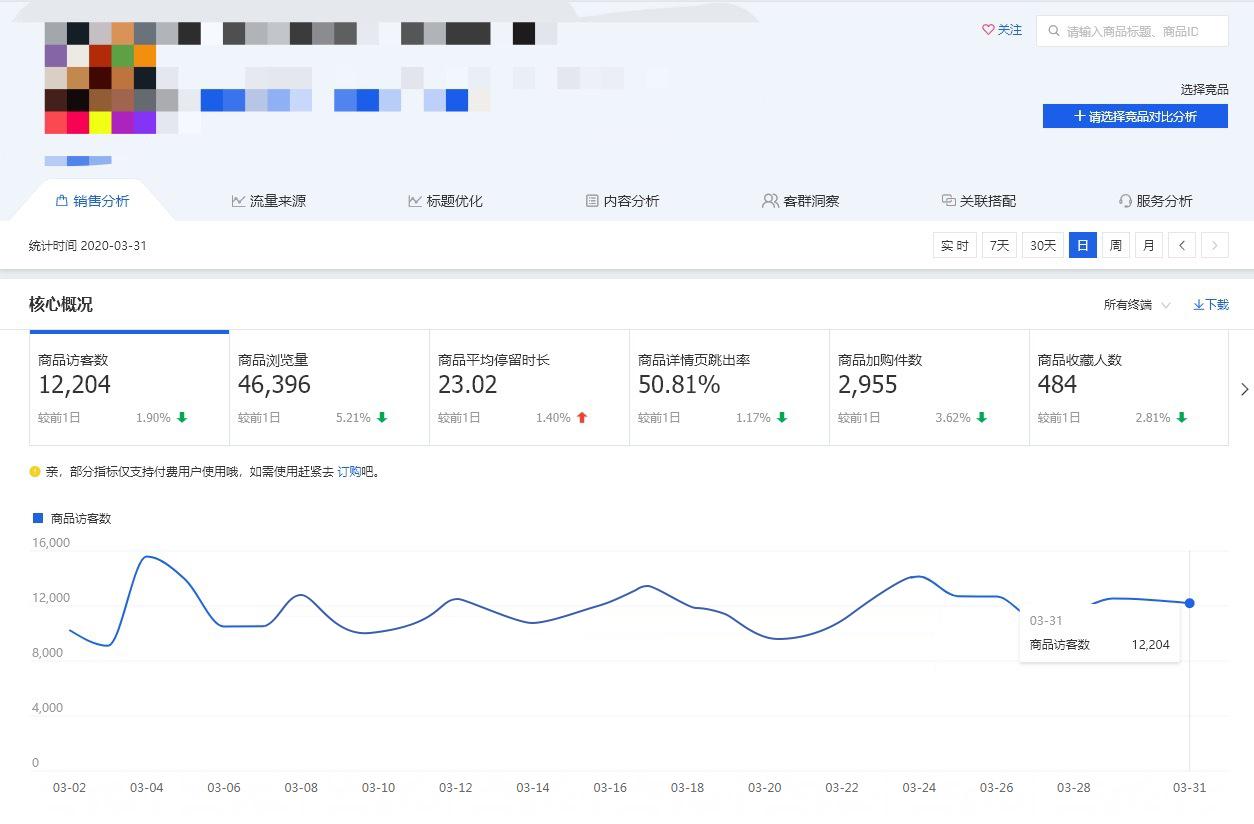Open the 客群洞察 tab
The height and width of the screenshot is (824, 1254).
pyautogui.click(x=800, y=200)
